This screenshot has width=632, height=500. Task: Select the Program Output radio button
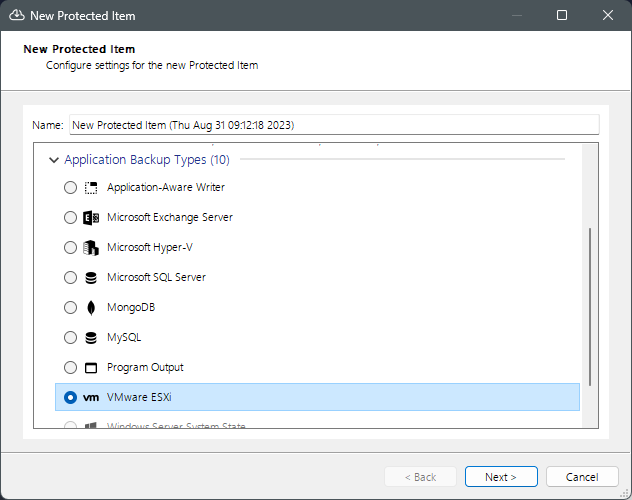(70, 367)
